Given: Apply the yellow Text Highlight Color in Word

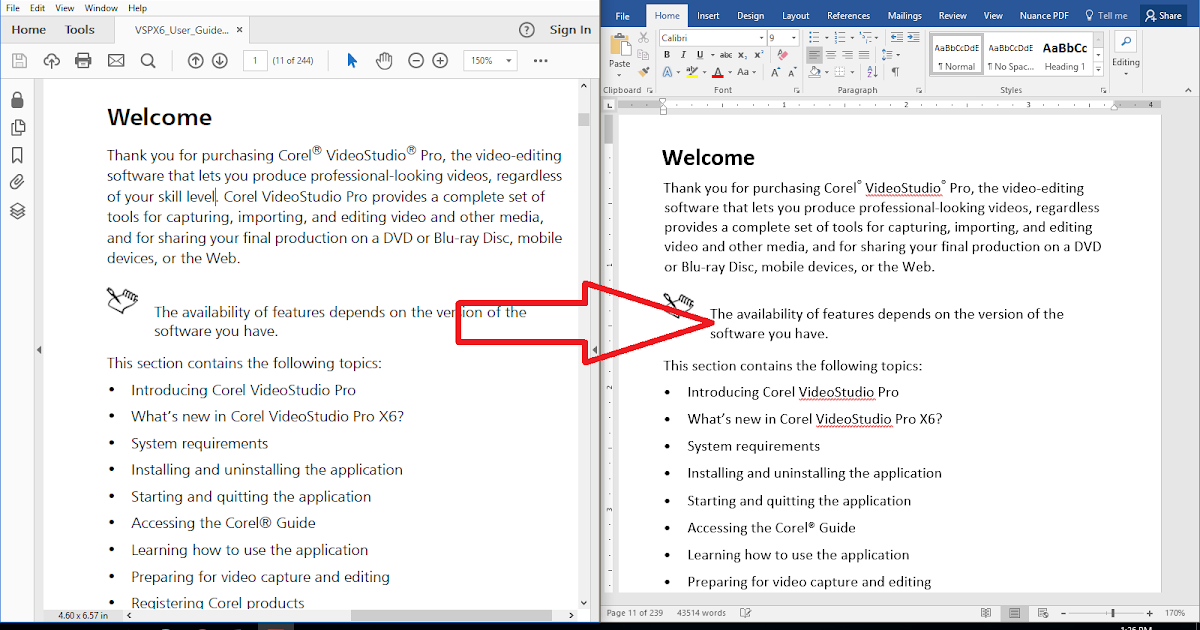Looking at the screenshot, I should [x=692, y=72].
